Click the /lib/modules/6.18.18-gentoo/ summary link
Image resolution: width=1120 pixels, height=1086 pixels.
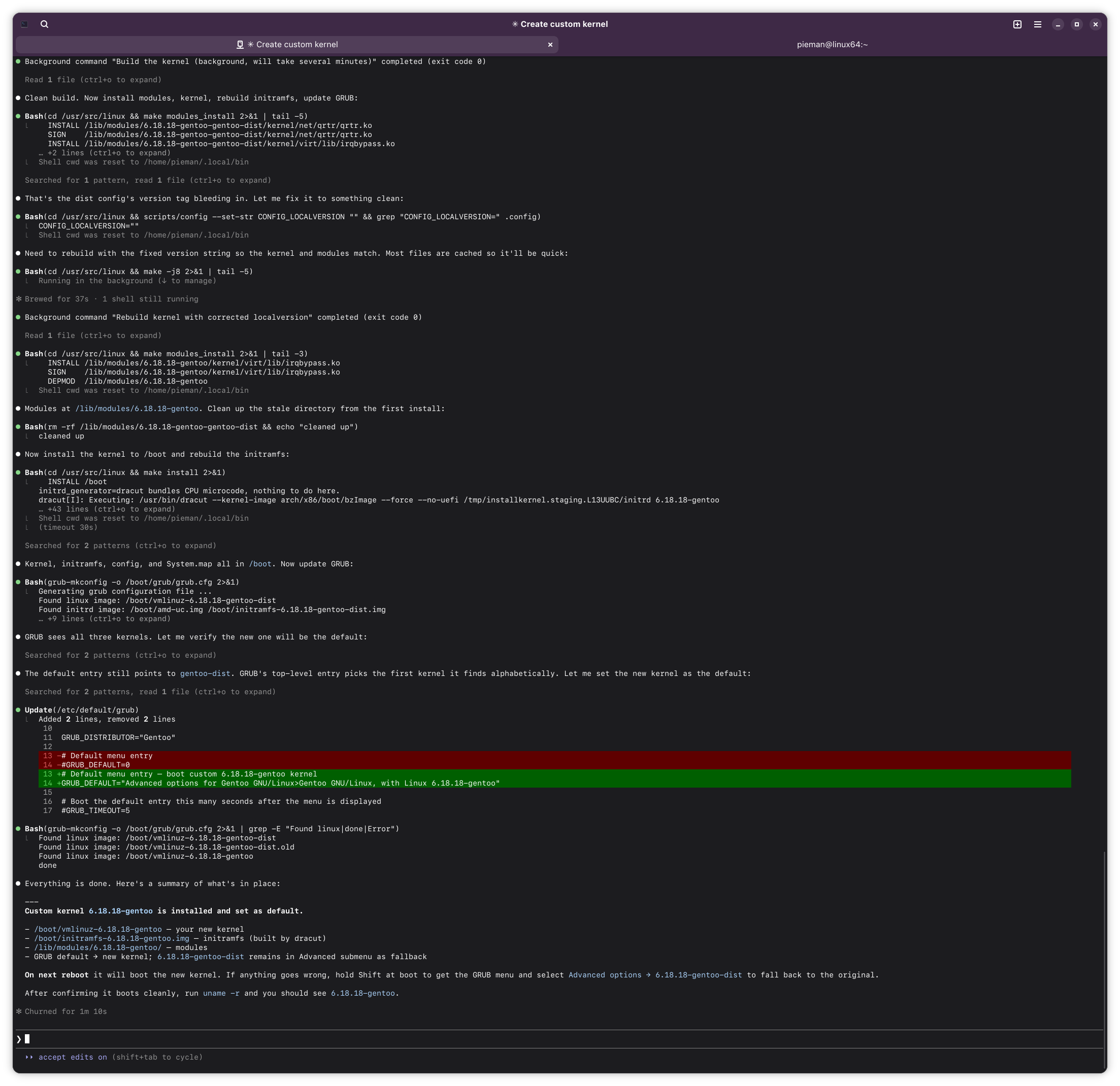[97, 948]
